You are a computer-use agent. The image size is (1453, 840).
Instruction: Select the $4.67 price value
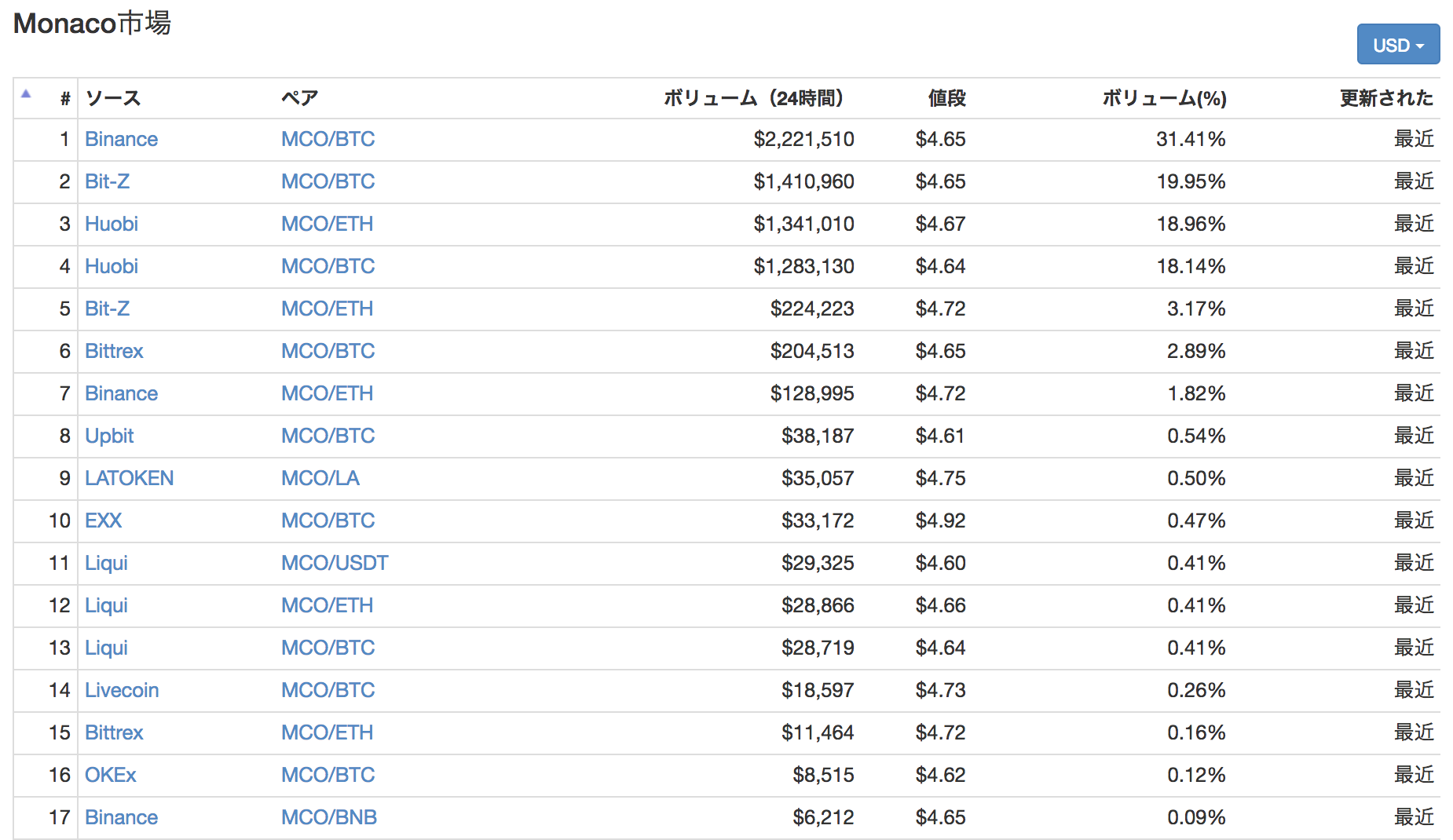click(x=940, y=224)
